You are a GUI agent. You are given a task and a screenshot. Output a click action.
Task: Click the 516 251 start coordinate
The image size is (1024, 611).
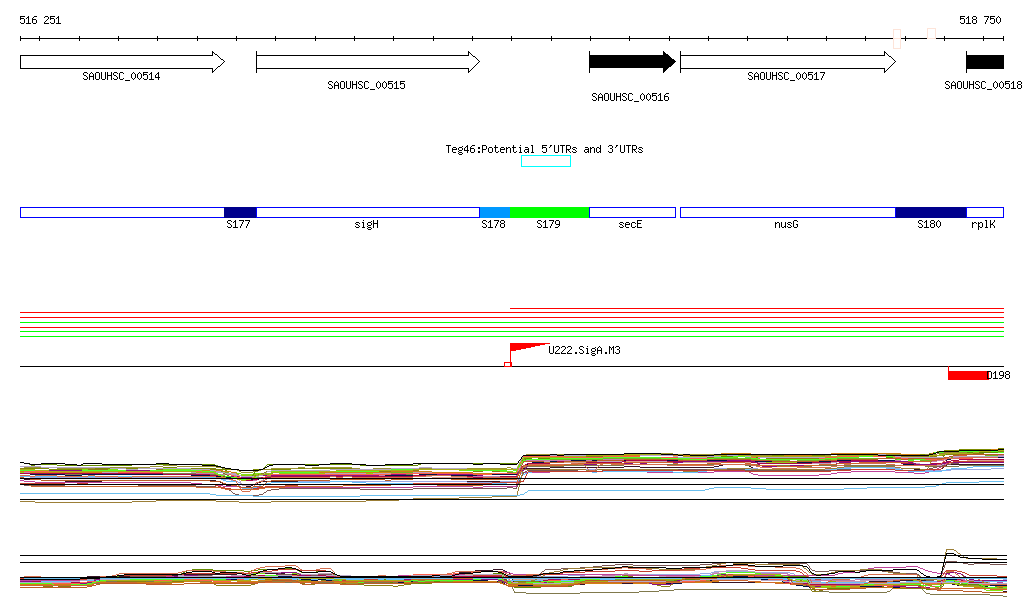pos(40,20)
